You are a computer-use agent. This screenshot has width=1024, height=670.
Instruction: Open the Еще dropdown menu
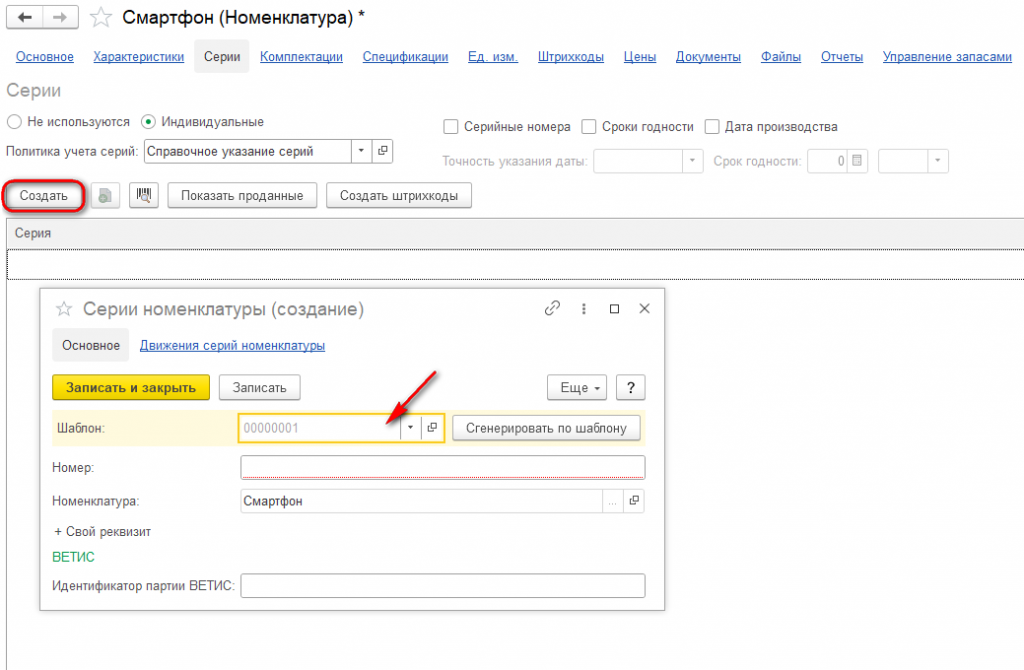(x=577, y=387)
